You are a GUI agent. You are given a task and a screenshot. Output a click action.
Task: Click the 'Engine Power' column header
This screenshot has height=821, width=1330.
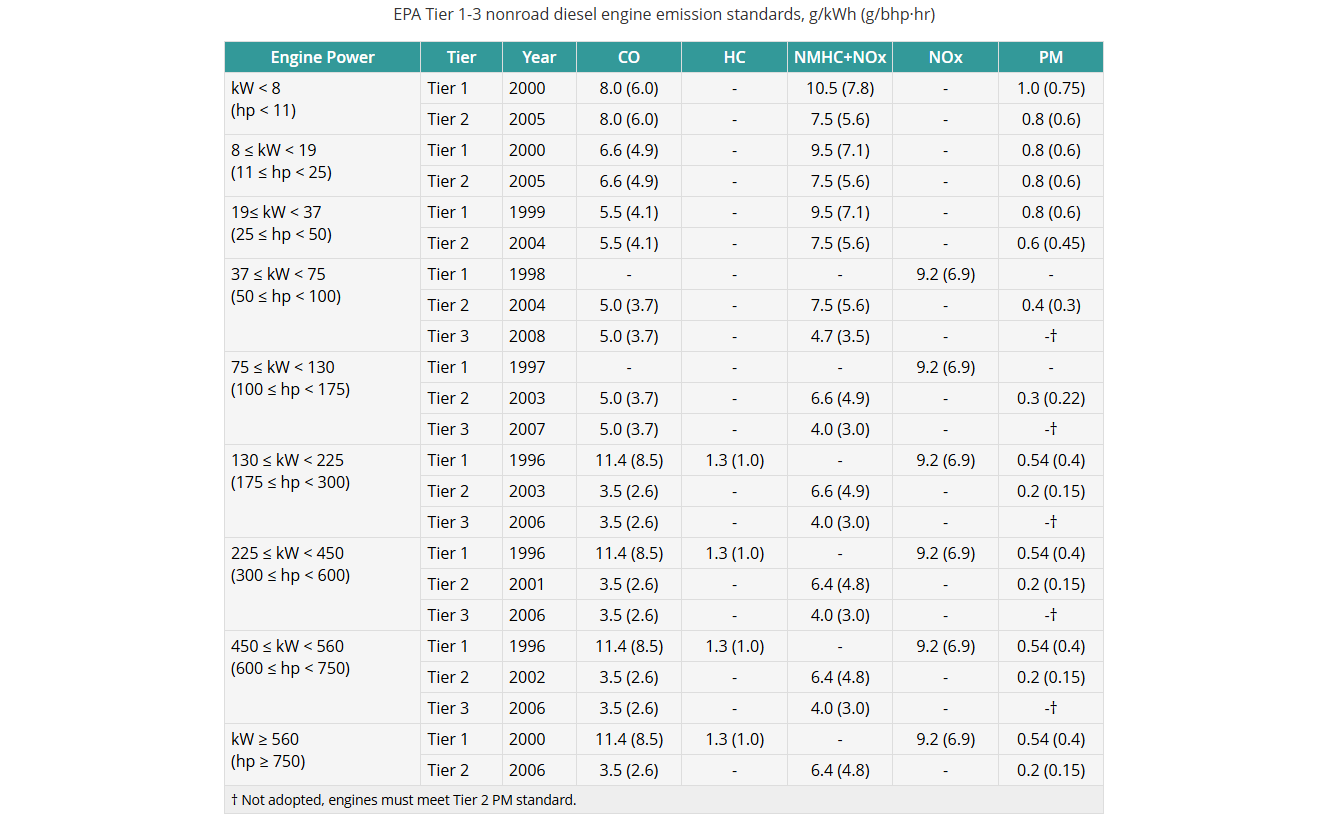tap(322, 57)
